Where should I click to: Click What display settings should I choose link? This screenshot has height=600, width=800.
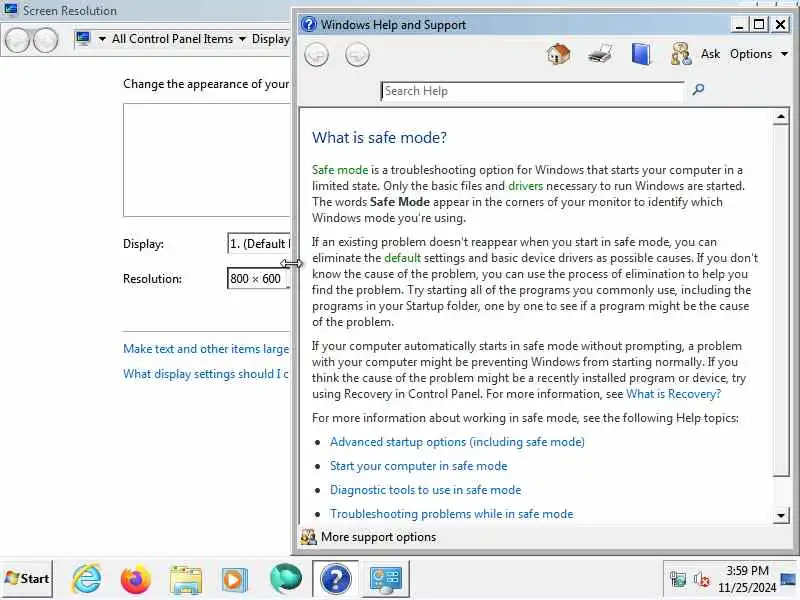[206, 374]
